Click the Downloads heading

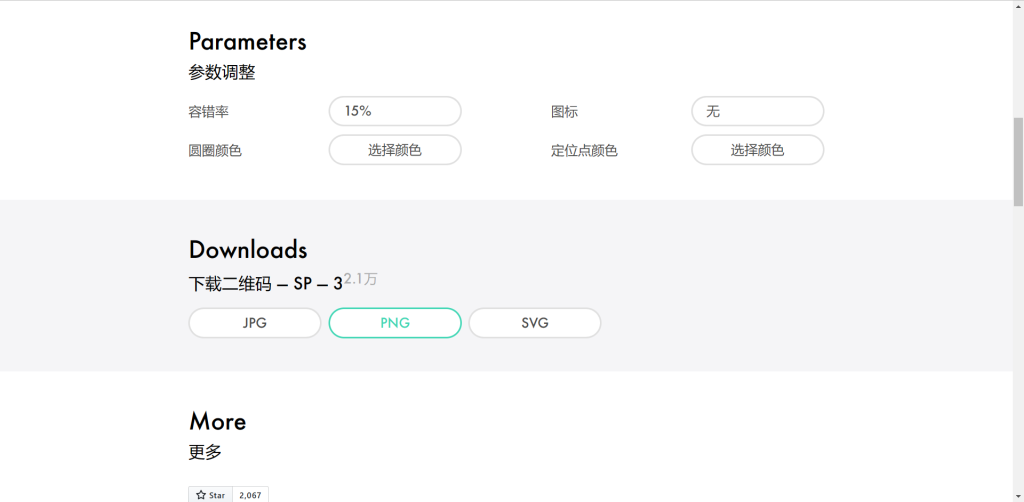[x=248, y=249]
